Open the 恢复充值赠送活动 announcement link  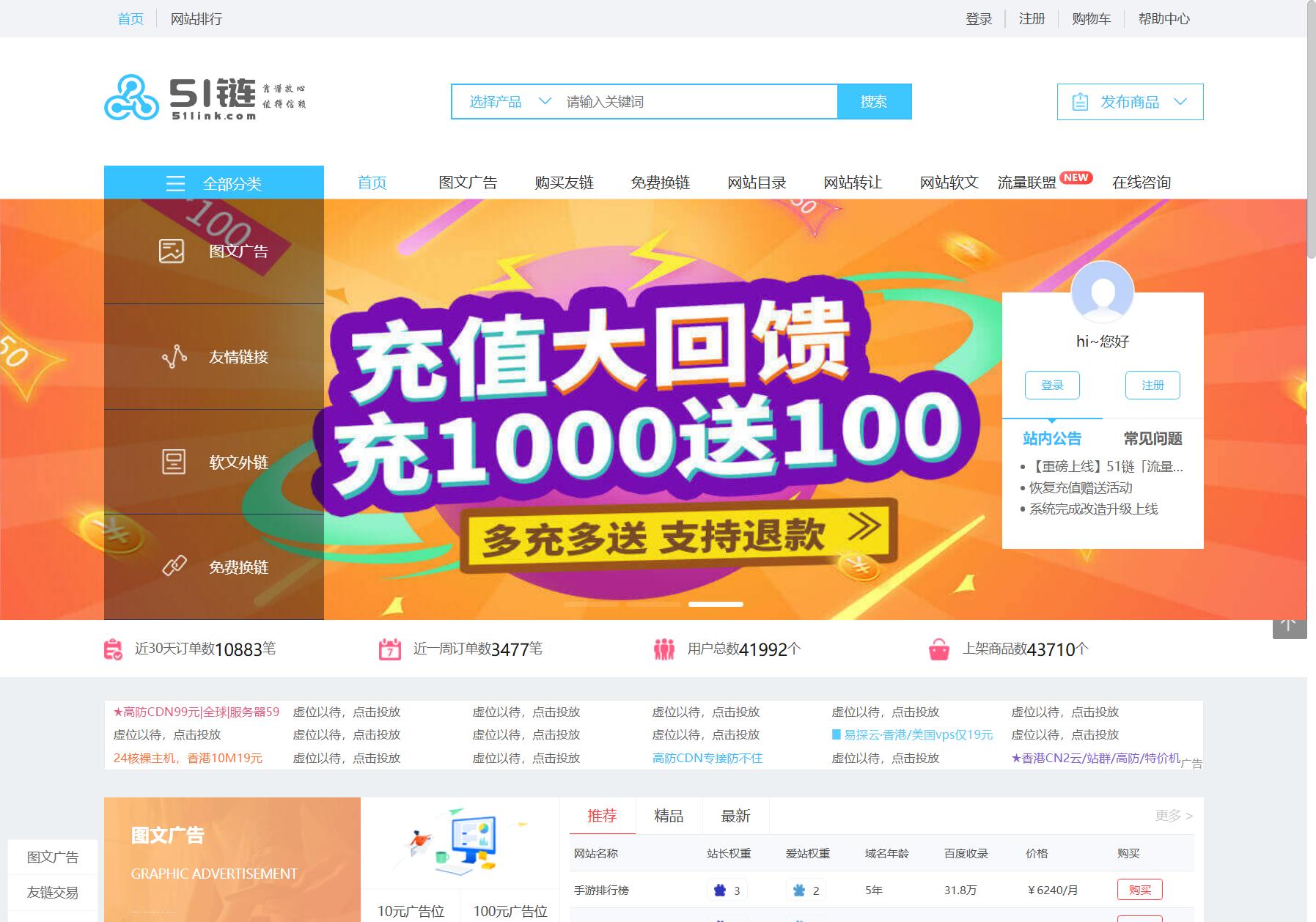(1081, 487)
